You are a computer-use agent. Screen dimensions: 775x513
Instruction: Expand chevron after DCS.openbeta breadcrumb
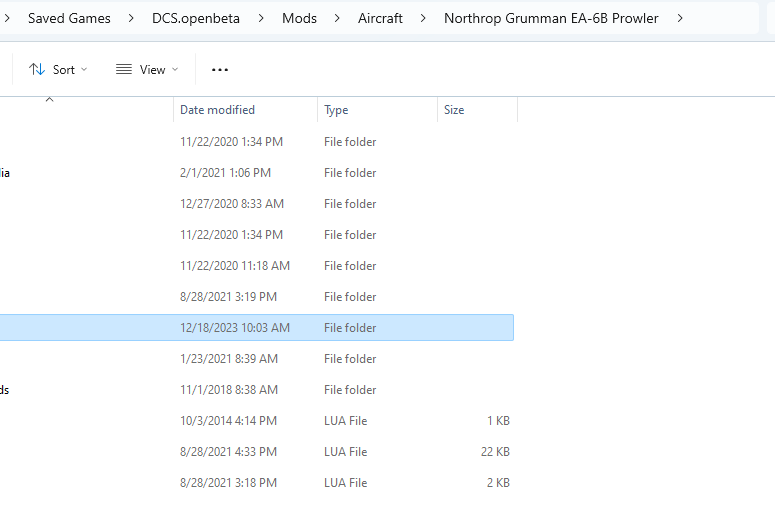[261, 18]
